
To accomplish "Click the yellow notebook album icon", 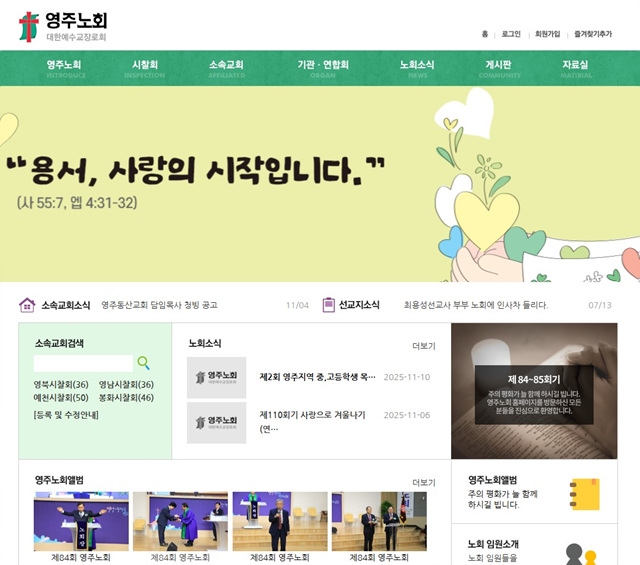I will pyautogui.click(x=583, y=493).
